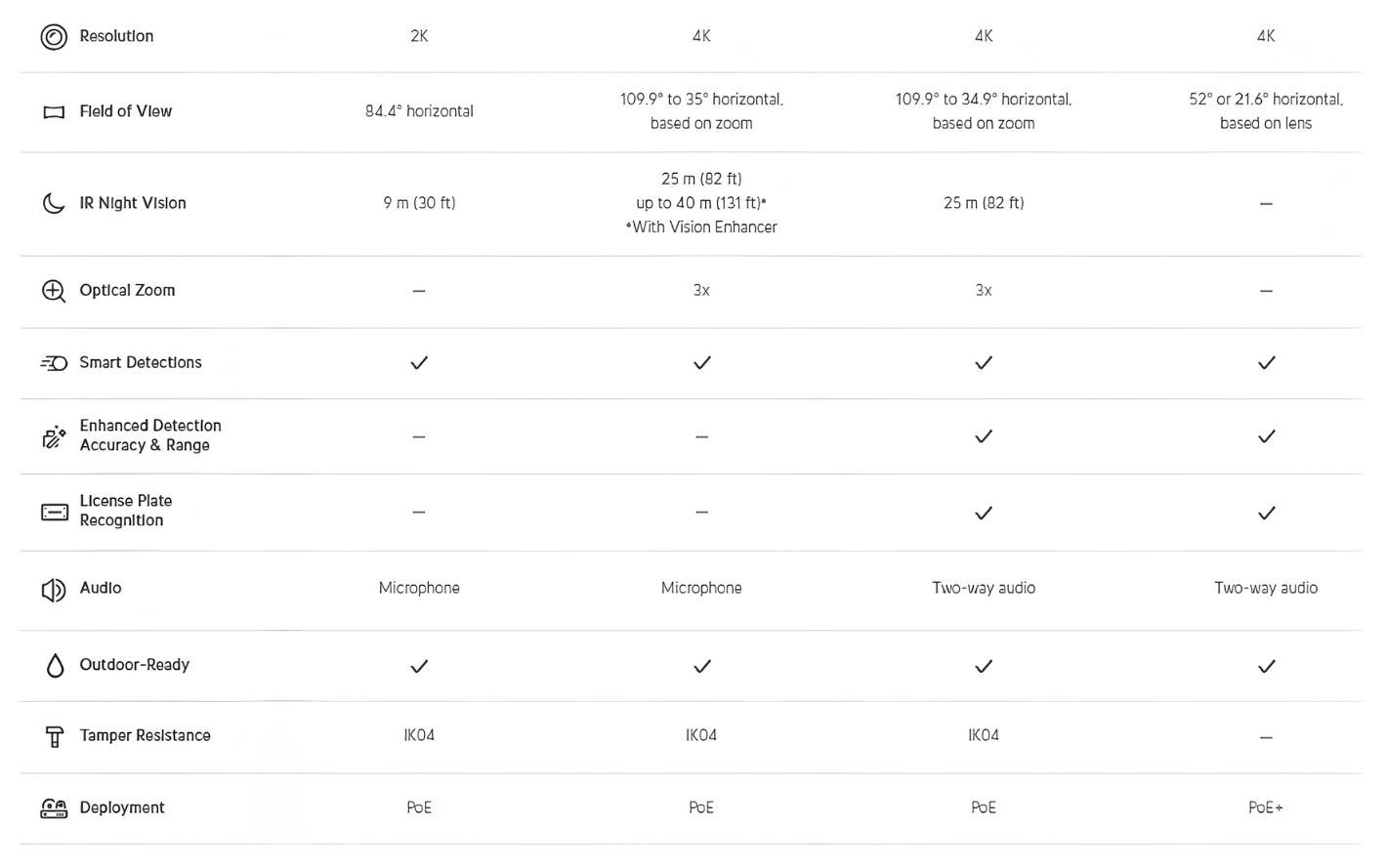The width and height of the screenshot is (1387, 868).
Task: Click the Resolution row icon
Action: (x=54, y=37)
